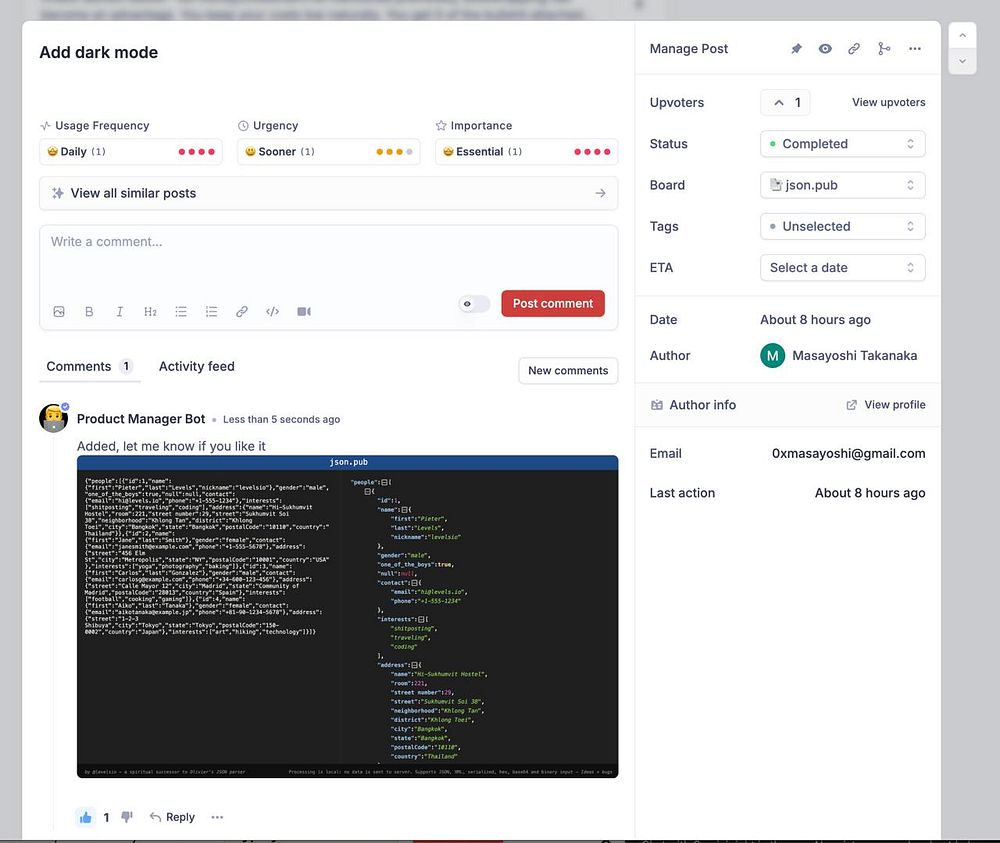Open the New comments sort button
Viewport: 1000px width, 843px height.
tap(568, 370)
